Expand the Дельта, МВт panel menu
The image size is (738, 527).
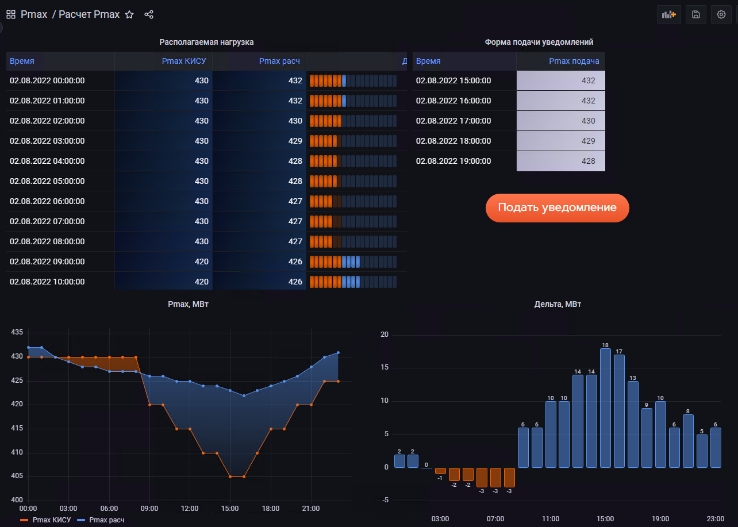557,303
